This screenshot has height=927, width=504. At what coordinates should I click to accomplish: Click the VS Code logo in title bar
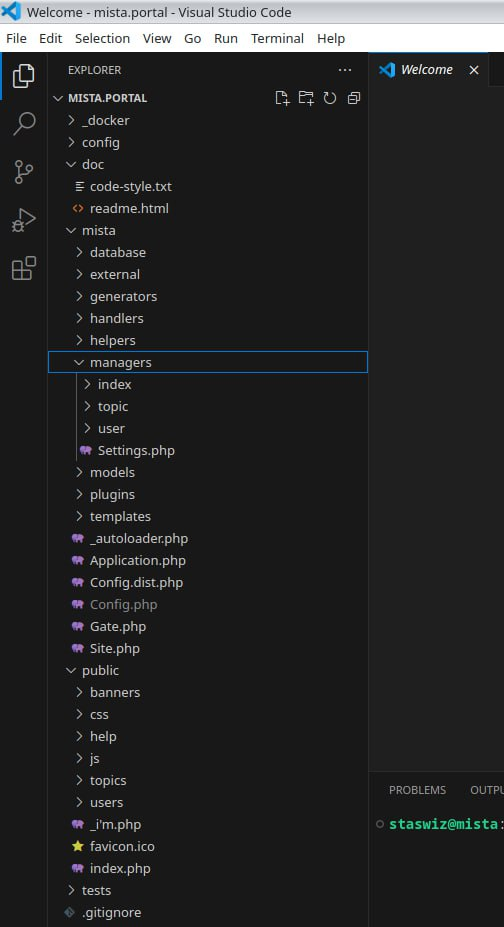pos(11,11)
